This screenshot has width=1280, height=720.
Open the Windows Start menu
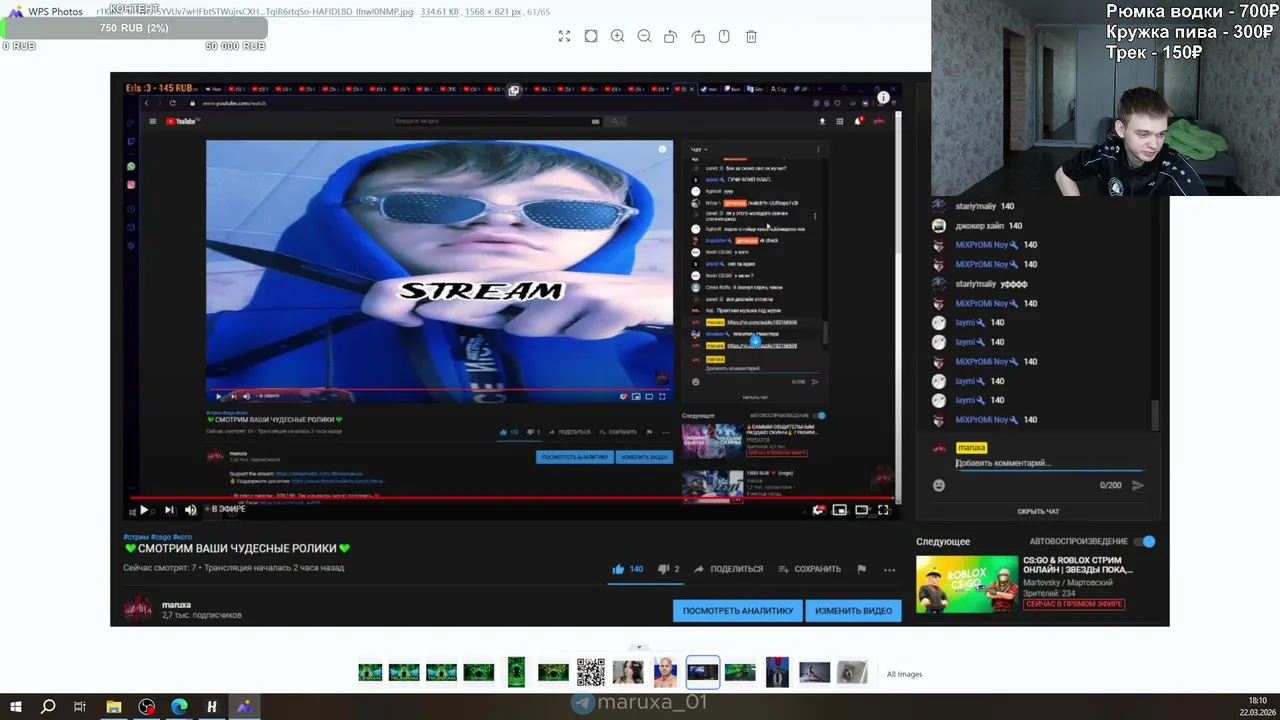point(15,707)
